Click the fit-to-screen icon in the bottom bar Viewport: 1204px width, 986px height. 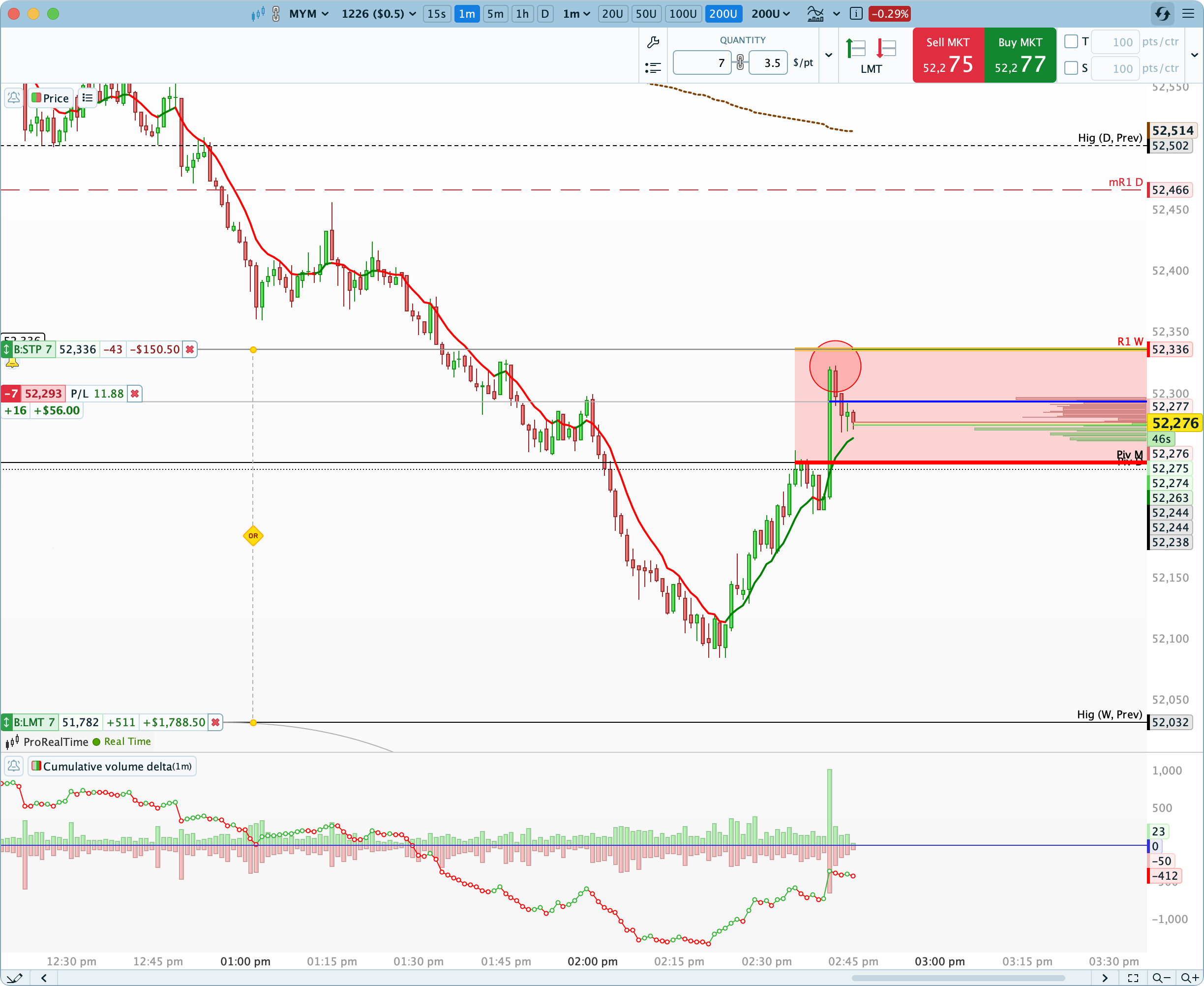[x=1133, y=978]
